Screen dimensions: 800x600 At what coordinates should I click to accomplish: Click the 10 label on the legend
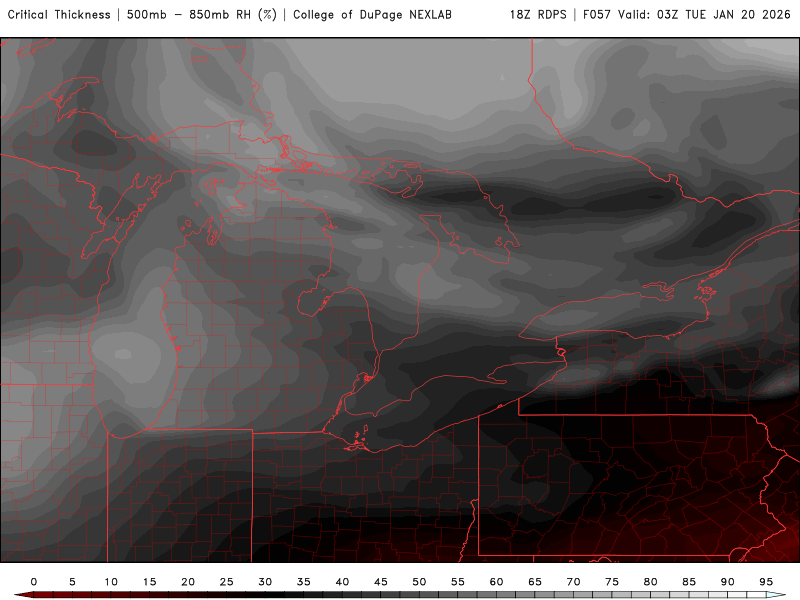point(111,582)
